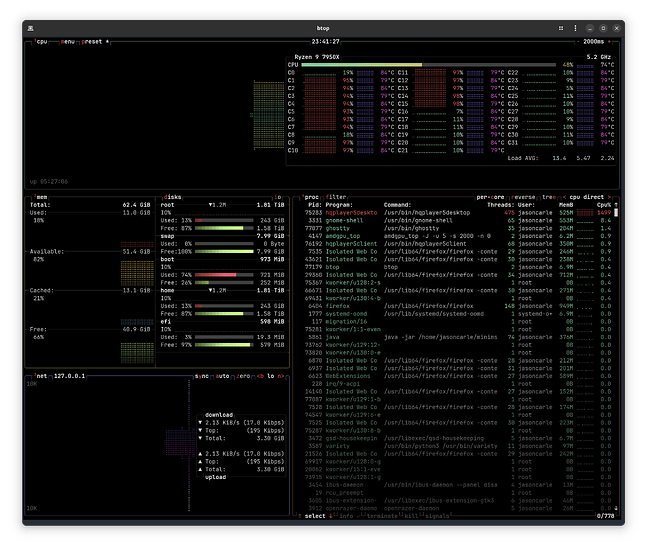Viewport: 646px width, 550px height.
Task: Click the total CPU usage bar
Action: 428,65
